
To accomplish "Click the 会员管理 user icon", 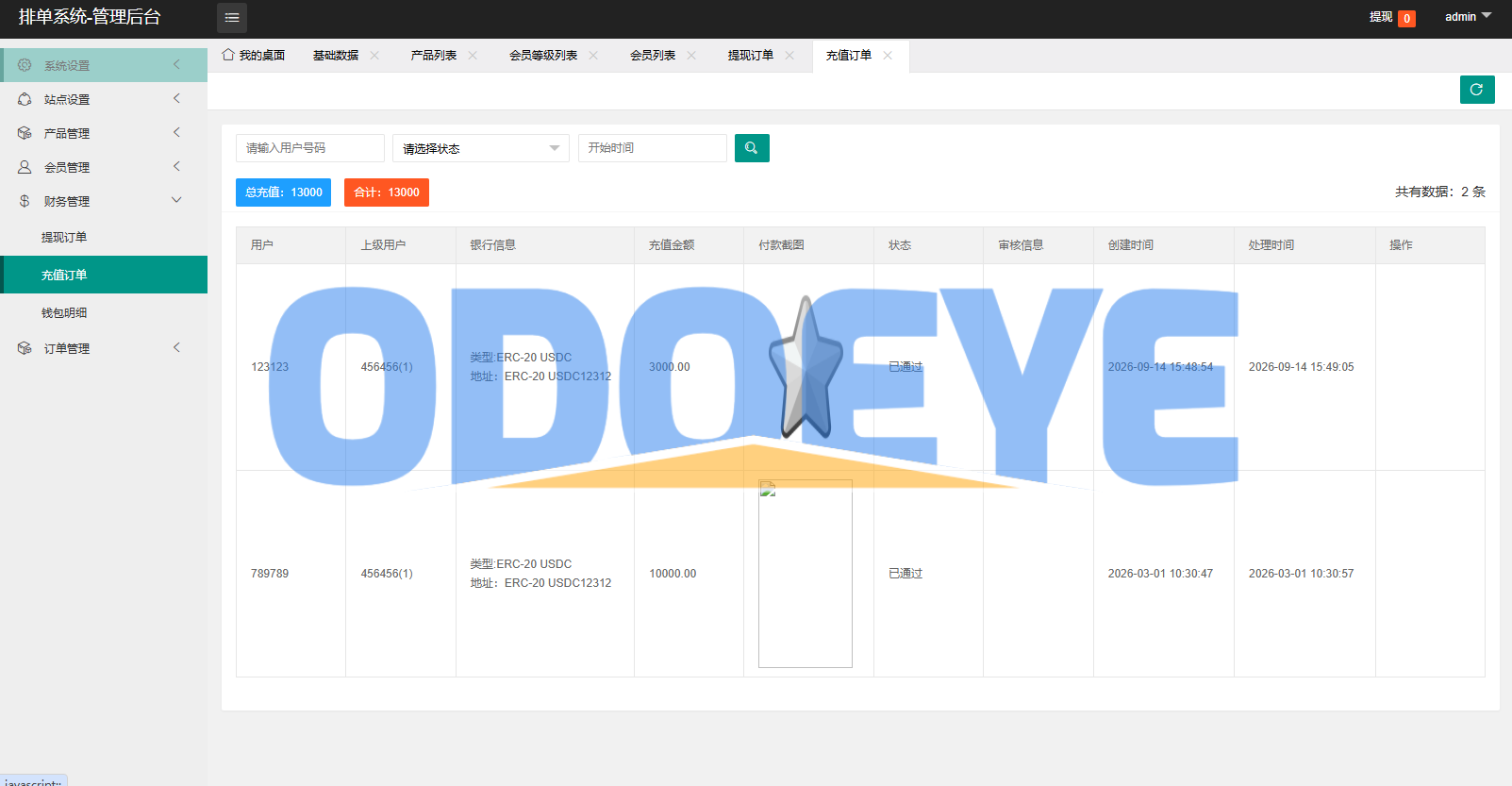I will pos(25,167).
